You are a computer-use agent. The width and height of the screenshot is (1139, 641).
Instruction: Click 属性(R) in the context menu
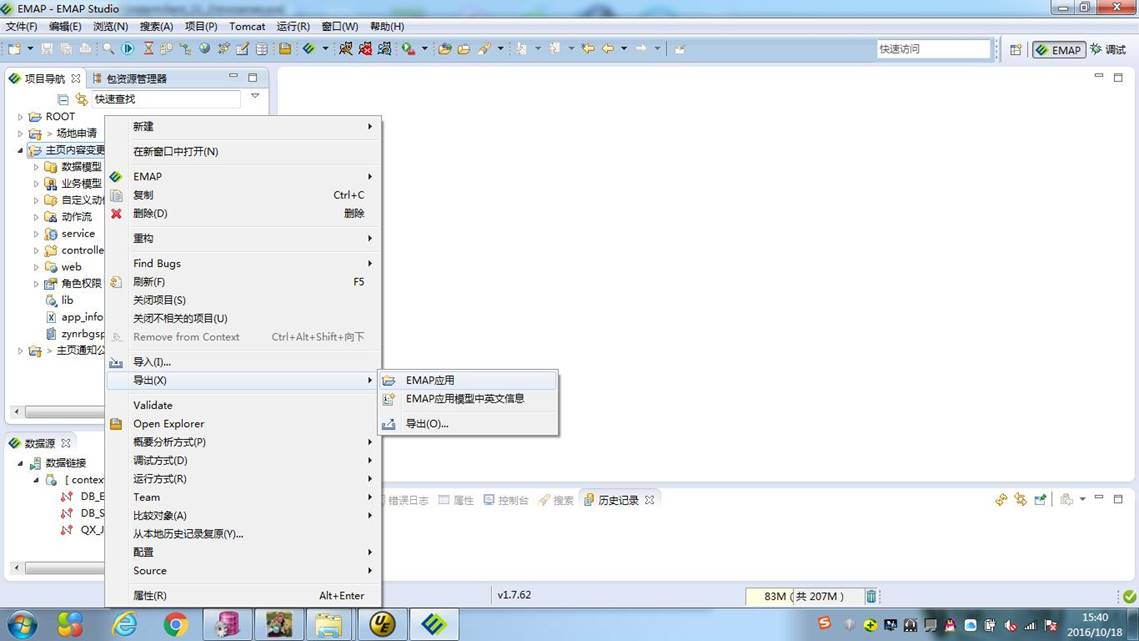click(150, 595)
